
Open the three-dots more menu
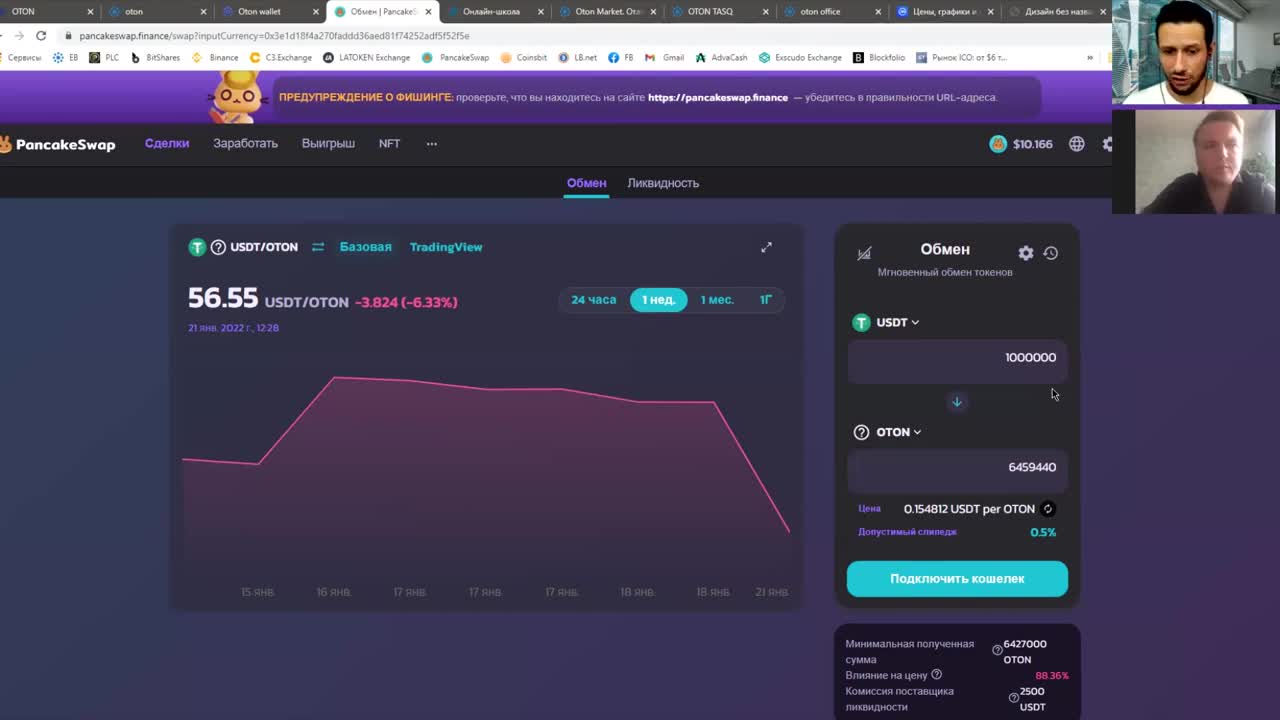click(432, 144)
